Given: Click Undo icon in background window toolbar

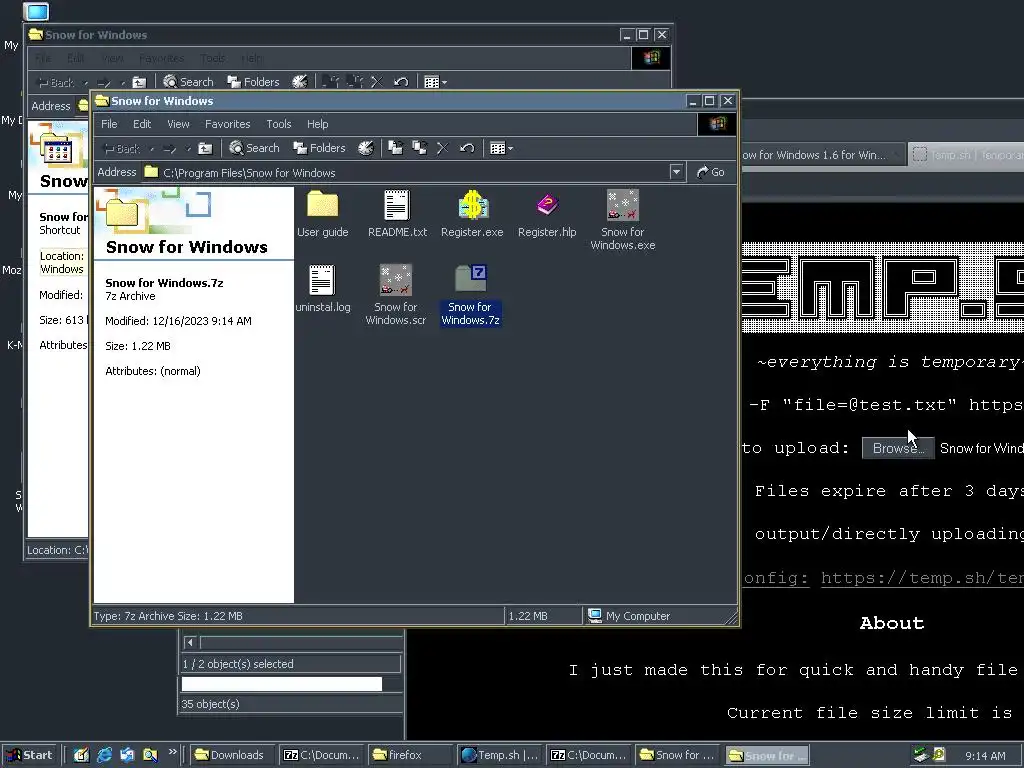Looking at the screenshot, I should (x=401, y=82).
